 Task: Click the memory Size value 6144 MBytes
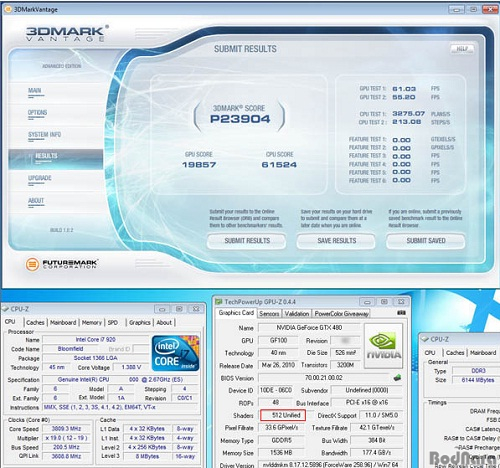click(477, 380)
